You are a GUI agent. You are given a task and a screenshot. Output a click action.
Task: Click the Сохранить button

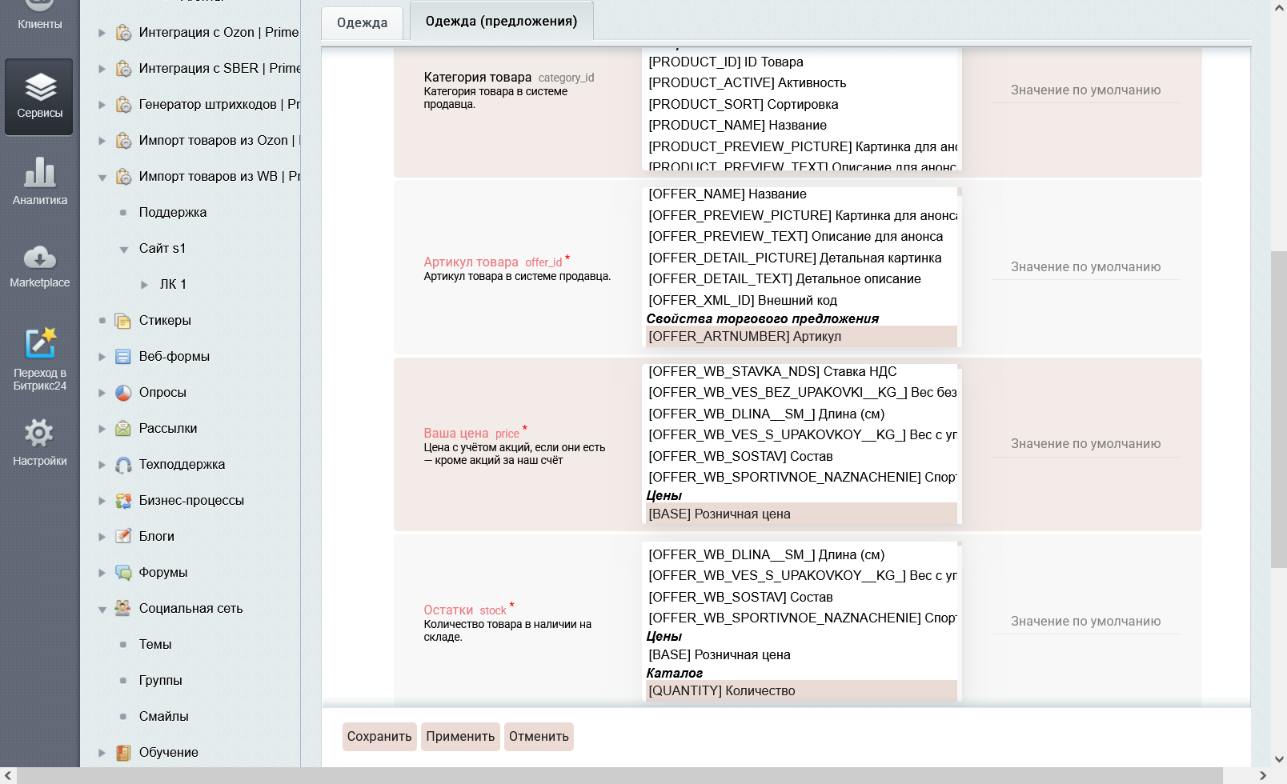click(x=379, y=737)
